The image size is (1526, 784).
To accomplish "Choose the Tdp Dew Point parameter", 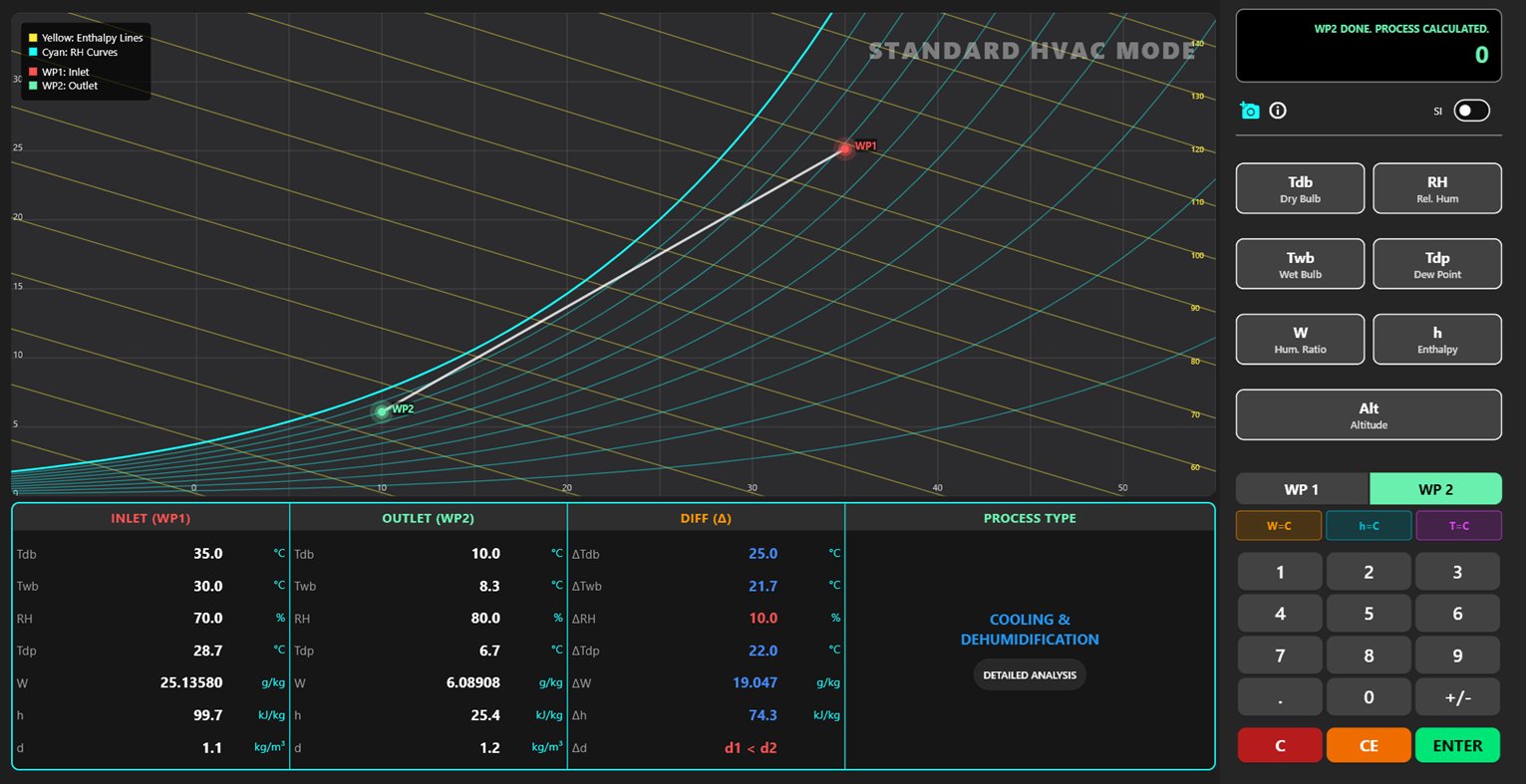I will tap(1436, 264).
